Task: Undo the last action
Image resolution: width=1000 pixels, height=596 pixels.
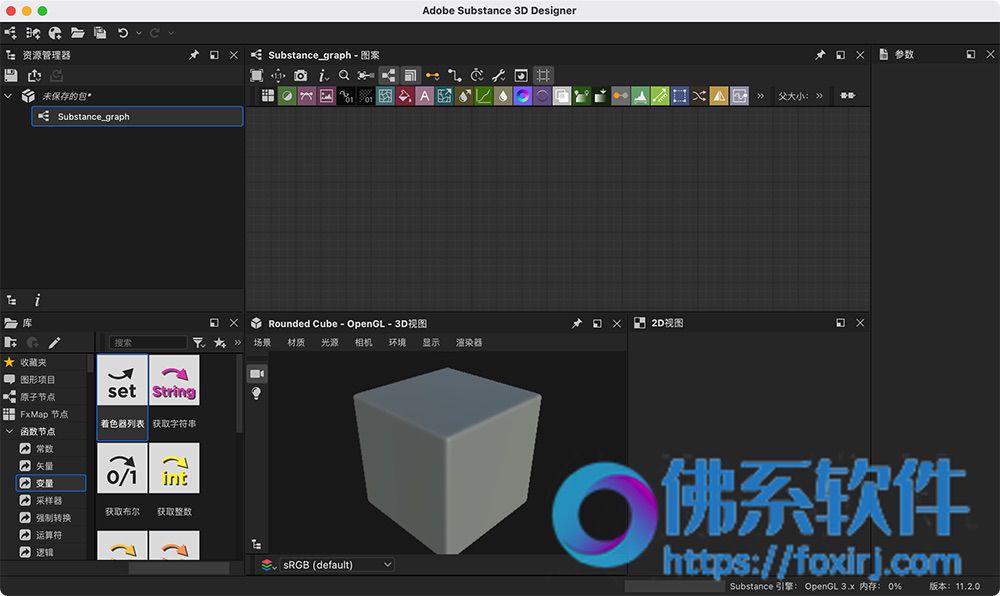Action: (x=123, y=33)
